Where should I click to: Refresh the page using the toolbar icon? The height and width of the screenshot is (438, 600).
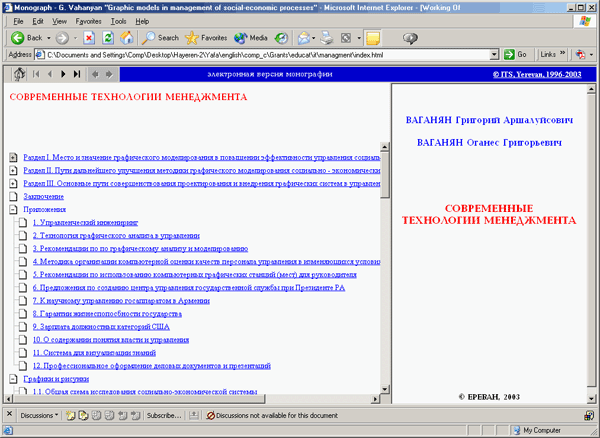pos(109,37)
